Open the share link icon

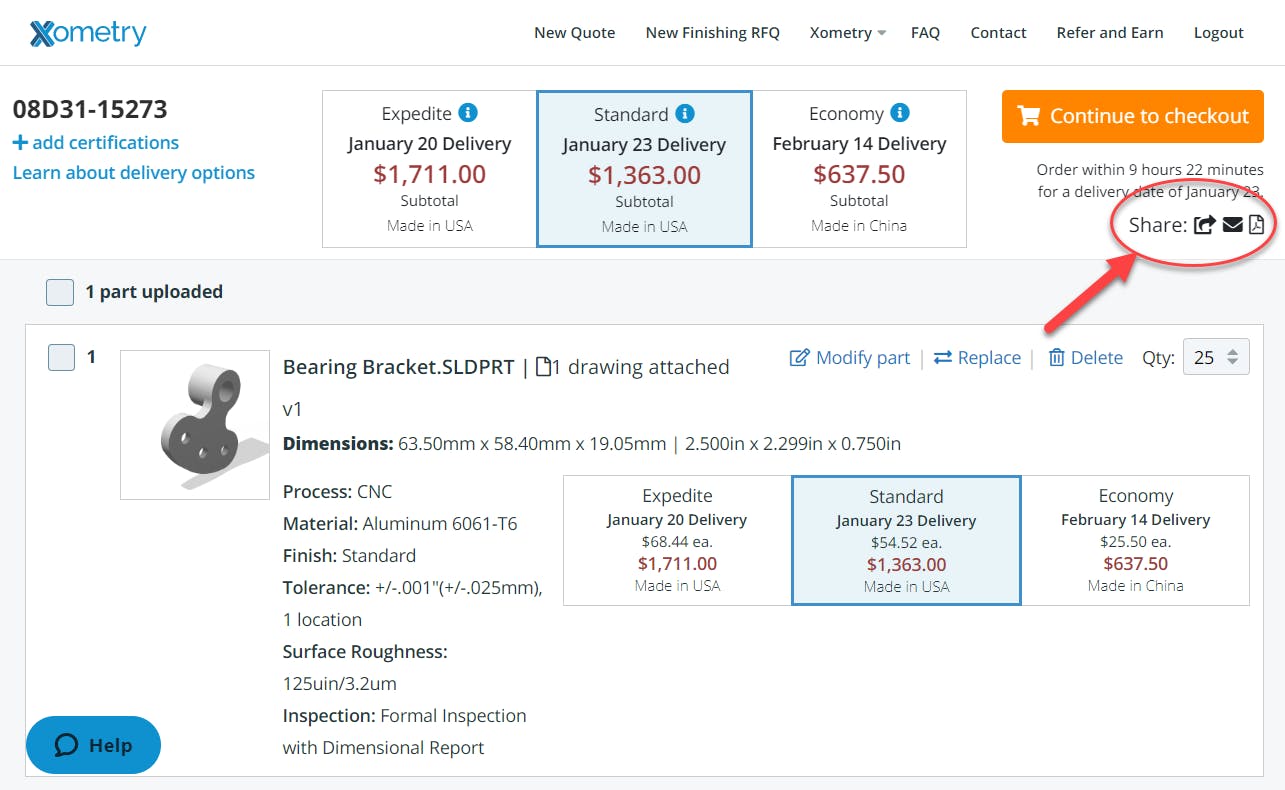click(x=1204, y=225)
